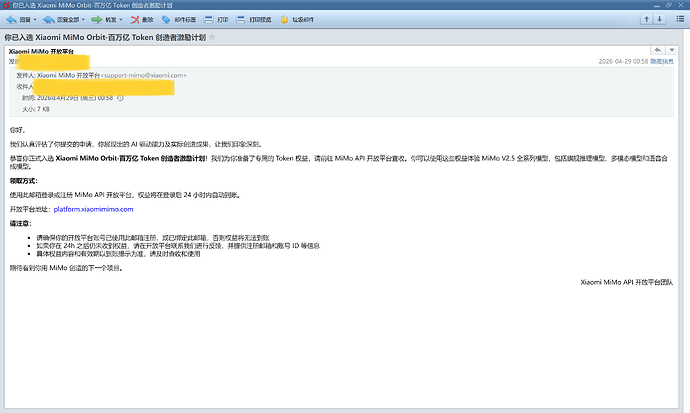690x413 pixels.
Task: Open the mail tag (邮件标签) button
Action: point(179,20)
